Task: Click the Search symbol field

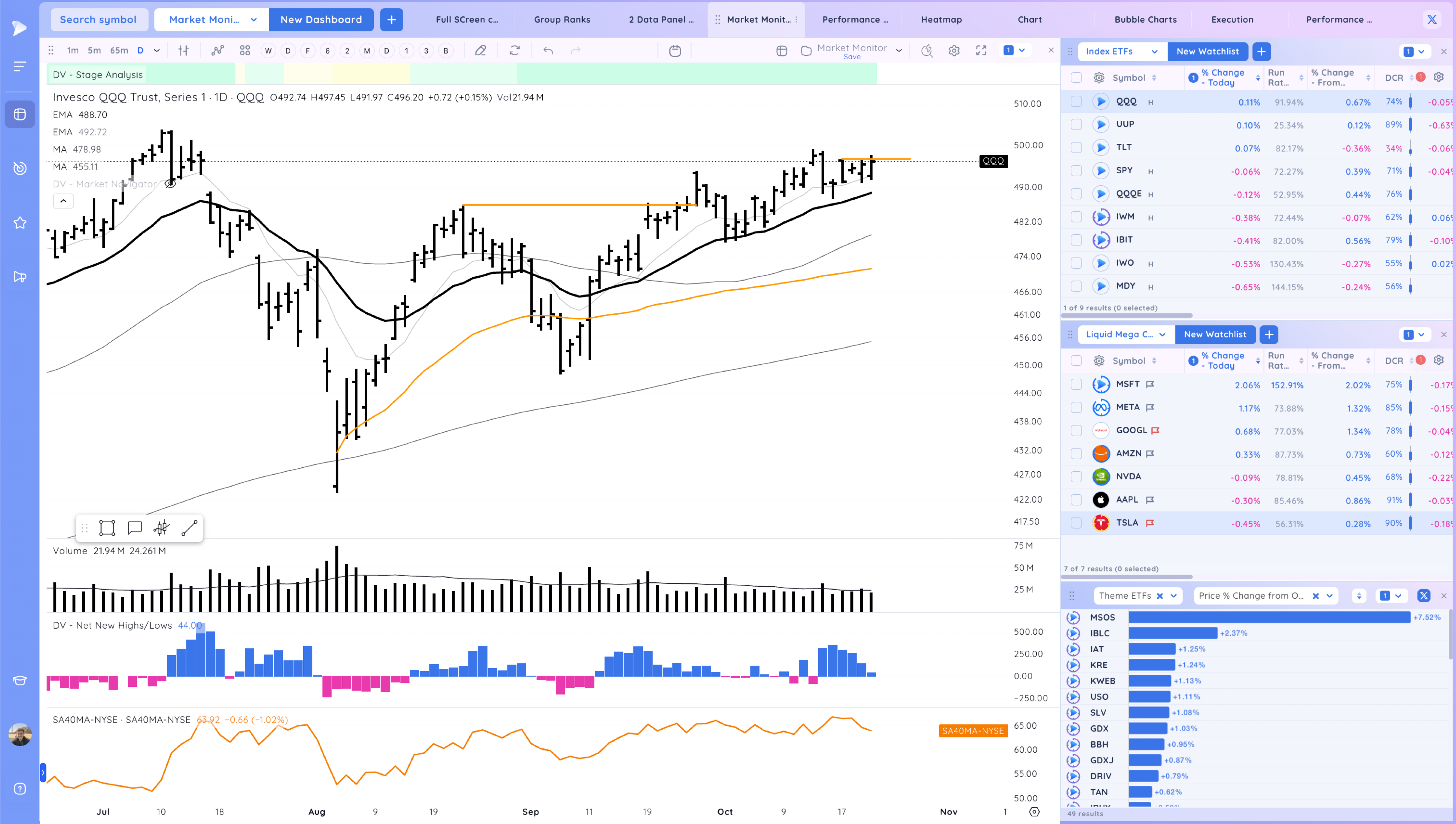Action: pyautogui.click(x=99, y=19)
